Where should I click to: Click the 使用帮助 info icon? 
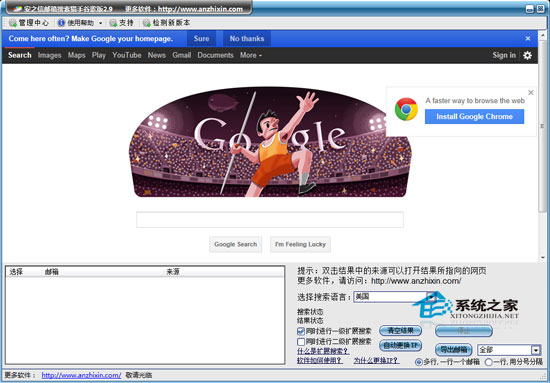click(x=61, y=23)
